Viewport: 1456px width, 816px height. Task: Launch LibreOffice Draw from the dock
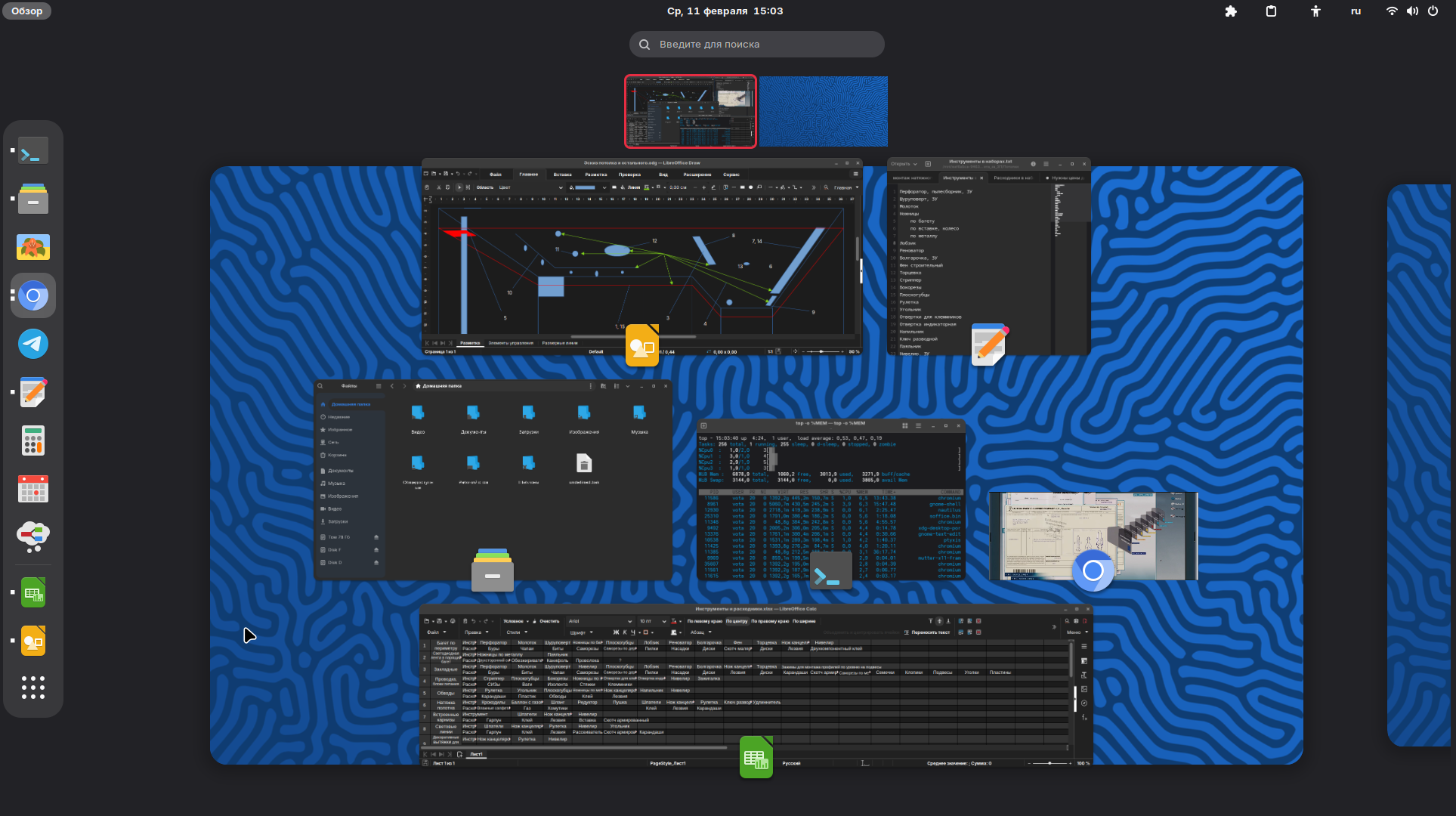tap(33, 641)
